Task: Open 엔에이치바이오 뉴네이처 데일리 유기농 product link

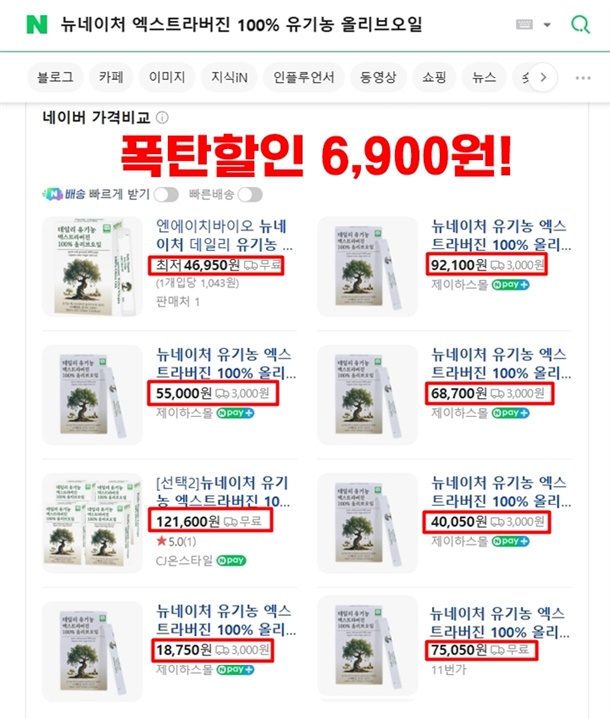Action: point(224,235)
